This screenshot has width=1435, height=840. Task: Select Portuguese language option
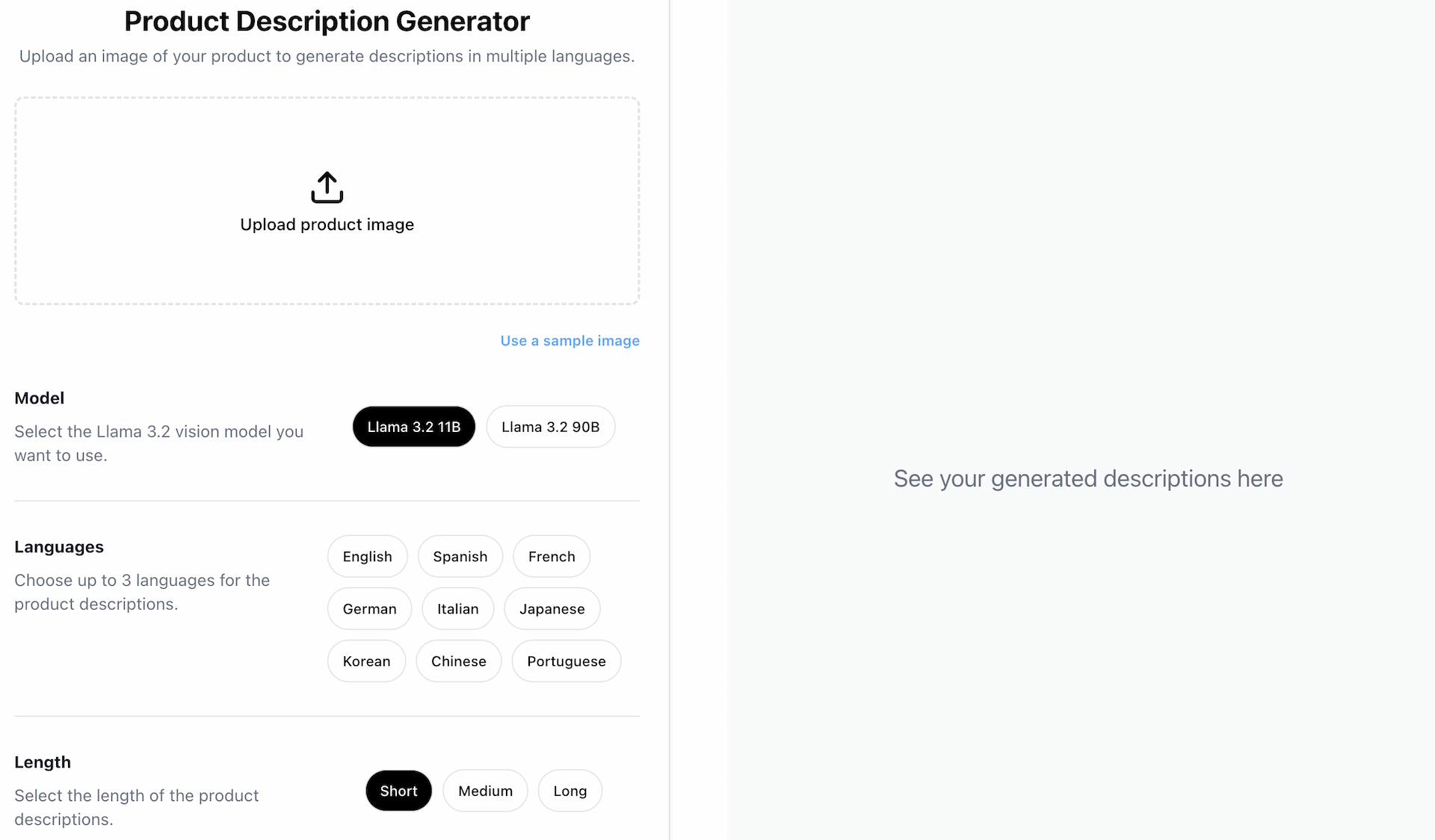pos(566,660)
